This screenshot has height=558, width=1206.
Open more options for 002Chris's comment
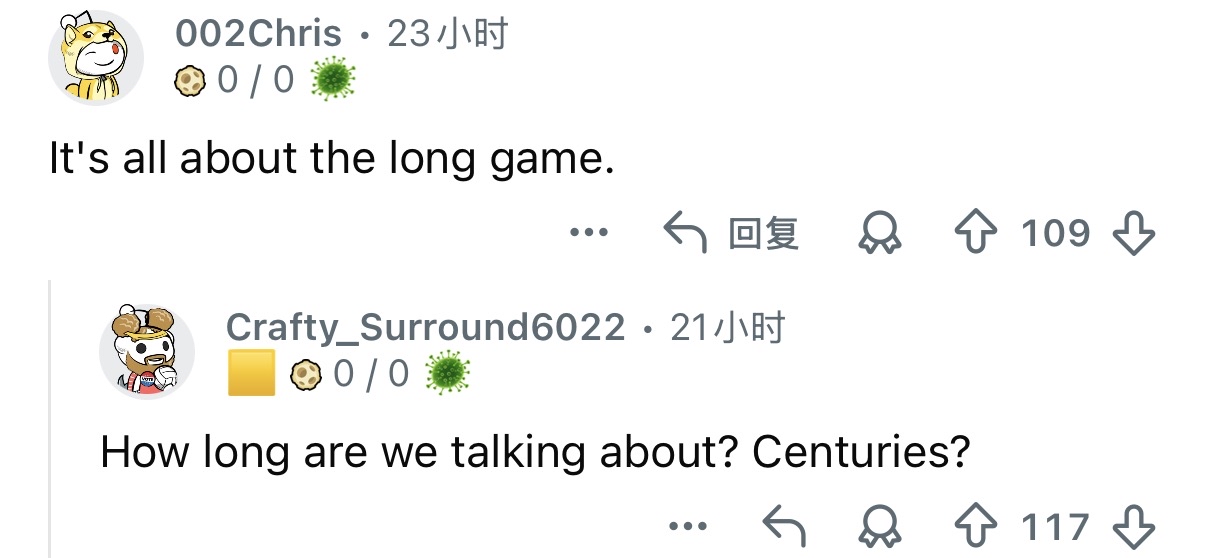(588, 234)
